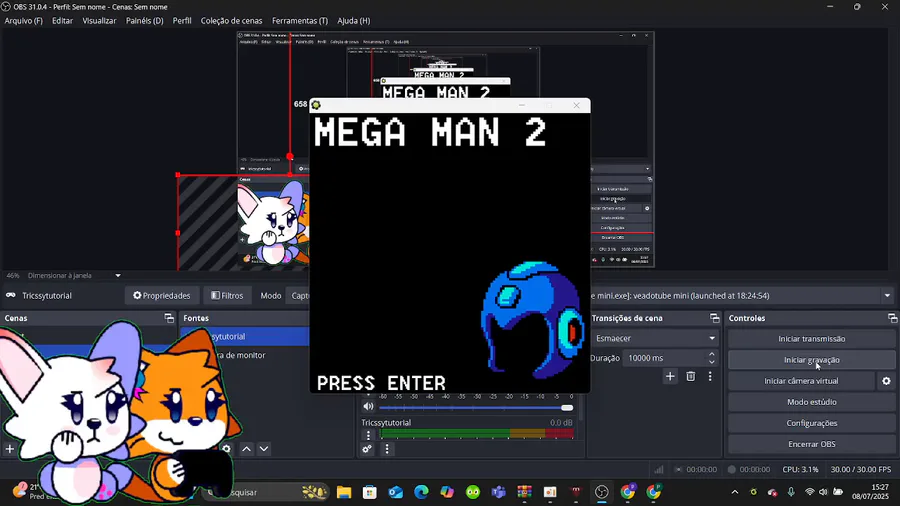Open transition properties three-dot menu
The height and width of the screenshot is (506, 900).
[x=710, y=376]
